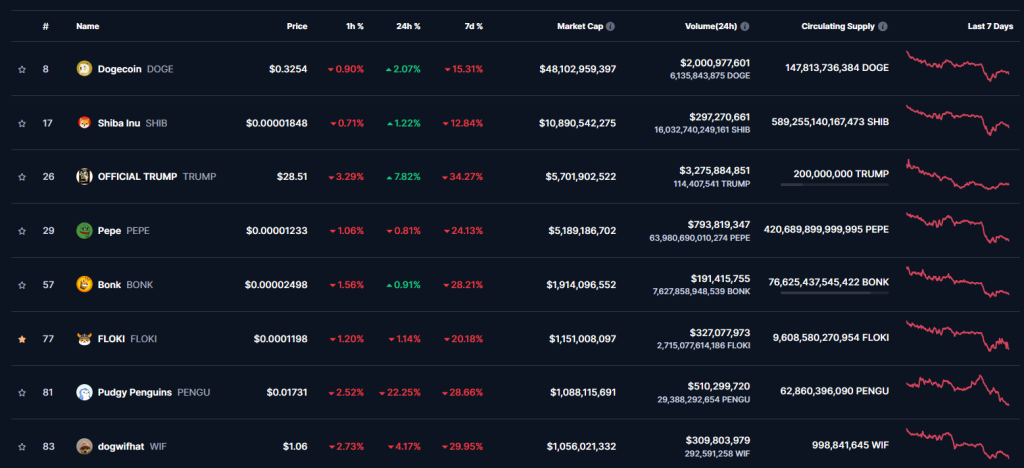Star Dogecoin to add to watchlist
Viewport: 1024px width, 468px height.
click(22, 69)
